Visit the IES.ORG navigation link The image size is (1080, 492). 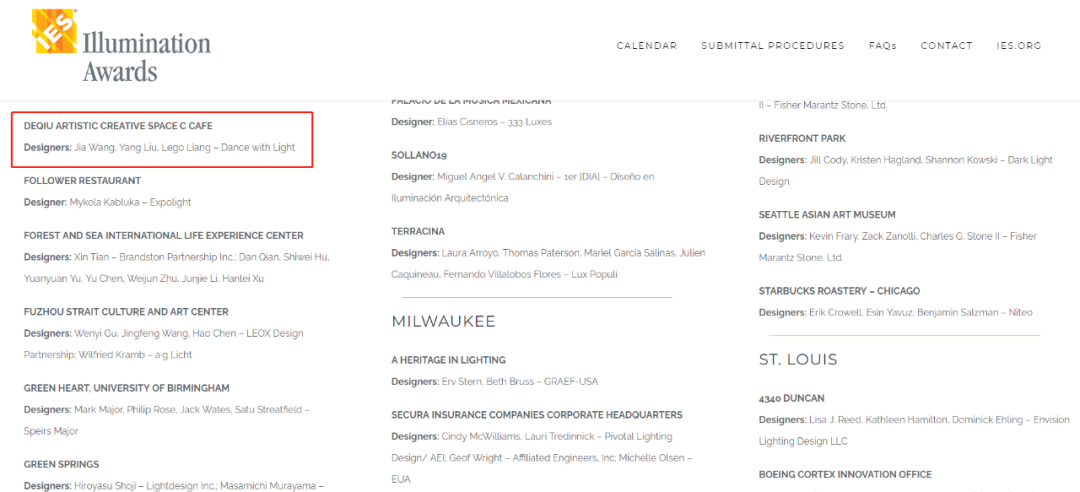coord(1019,46)
